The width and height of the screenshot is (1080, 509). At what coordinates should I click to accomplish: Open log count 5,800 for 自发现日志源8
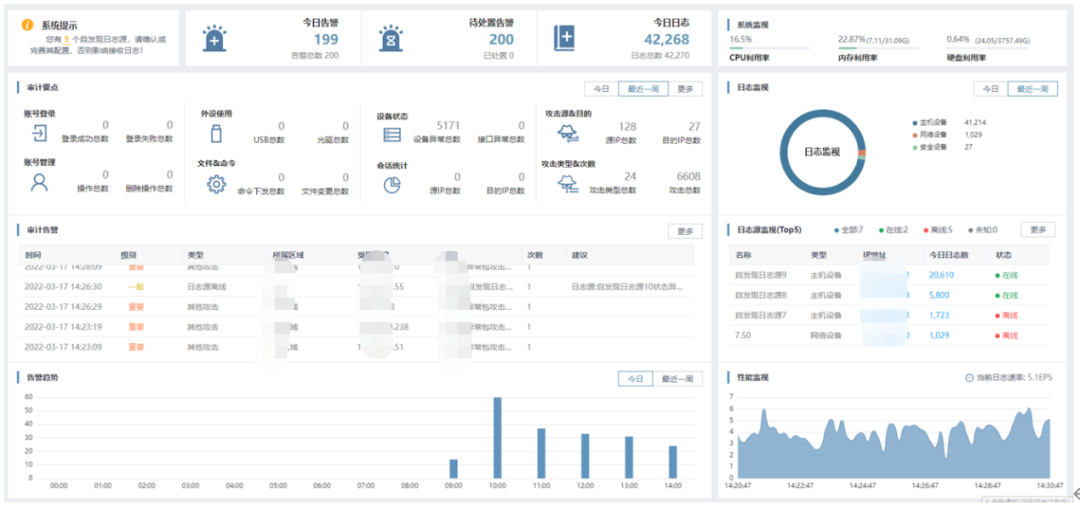[x=939, y=295]
